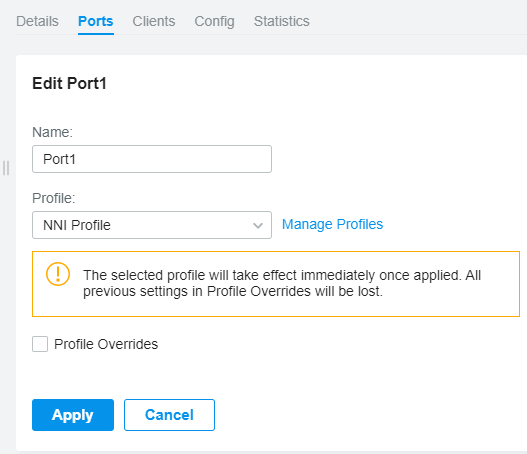Click the Profile Overrides label text
Screen dimensions: 527x454
pyautogui.click(x=106, y=344)
